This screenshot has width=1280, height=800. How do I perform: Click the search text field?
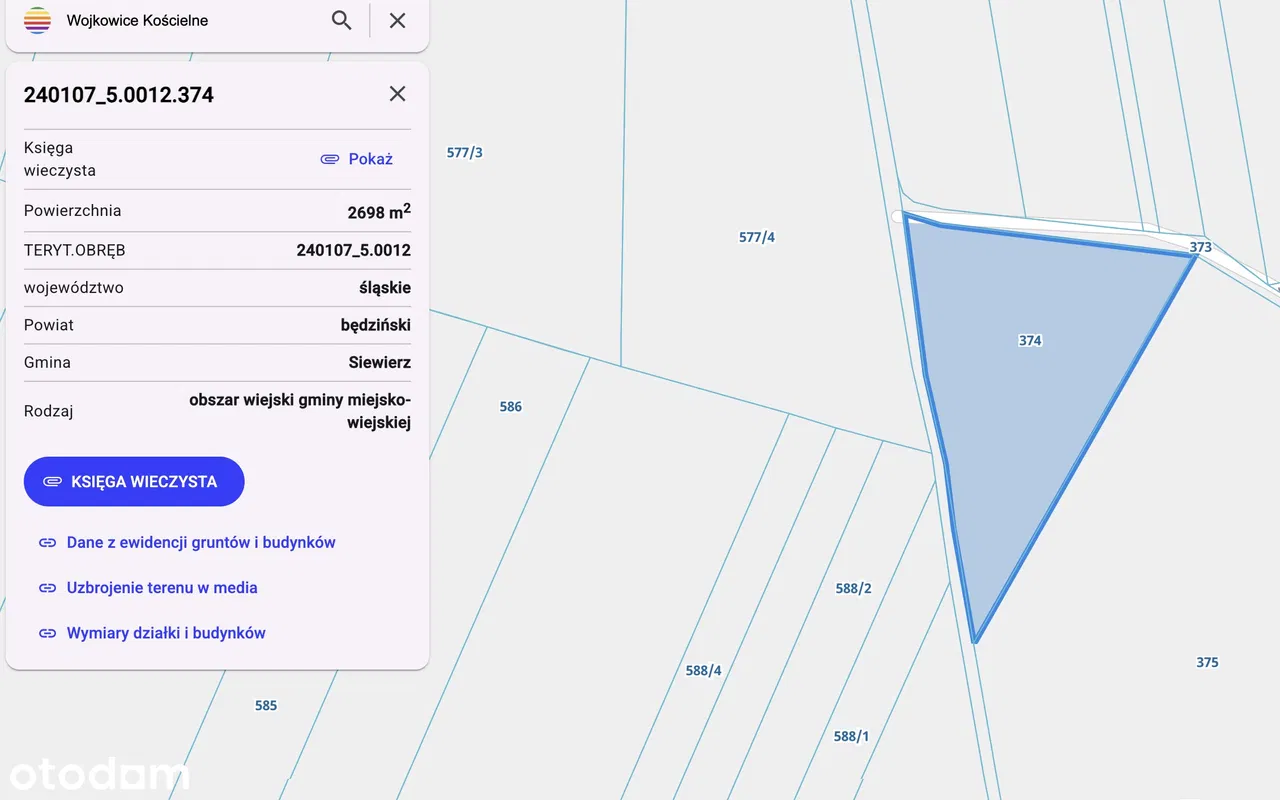(190, 21)
